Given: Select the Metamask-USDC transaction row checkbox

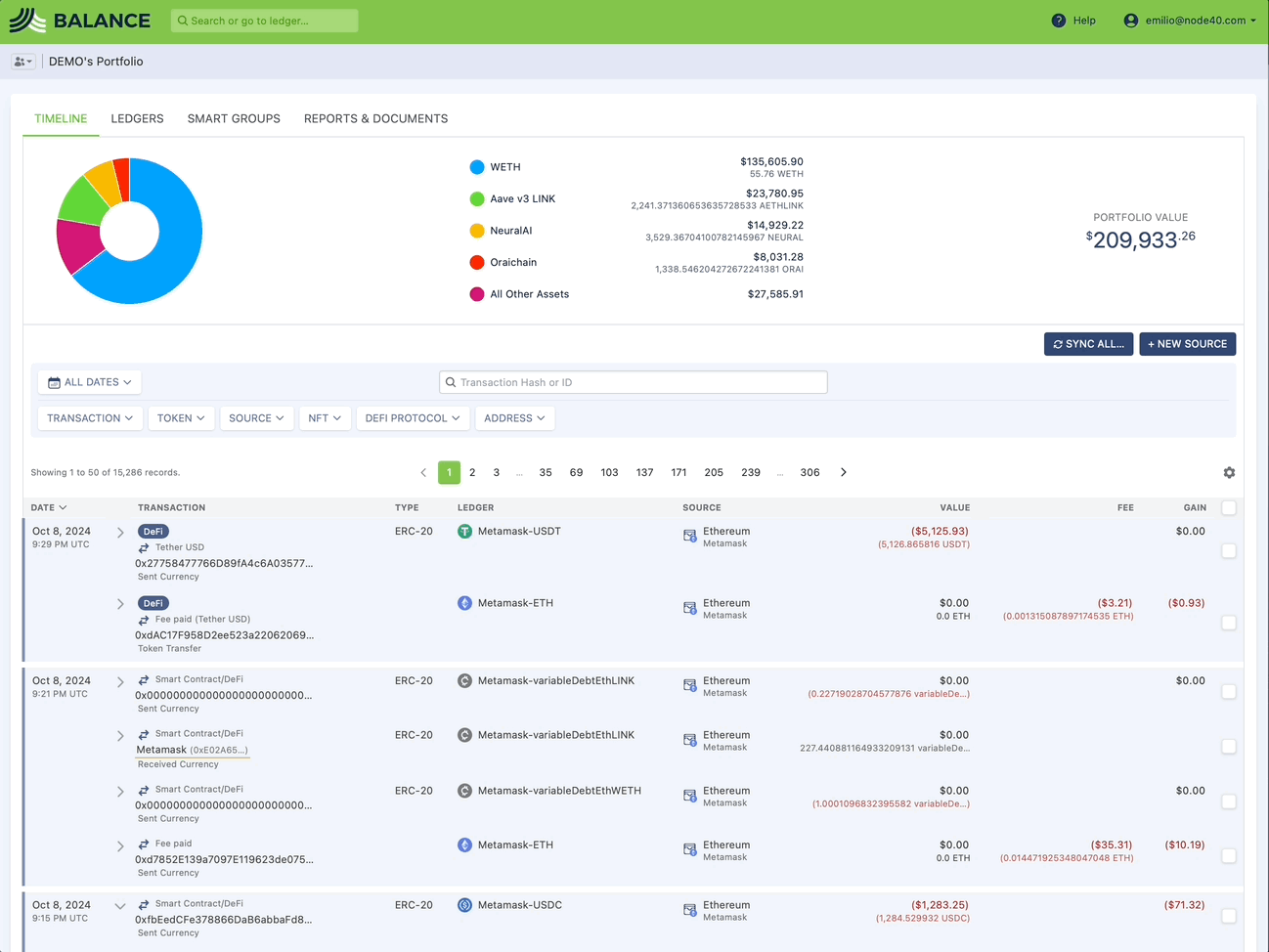Looking at the screenshot, I should click(1229, 916).
